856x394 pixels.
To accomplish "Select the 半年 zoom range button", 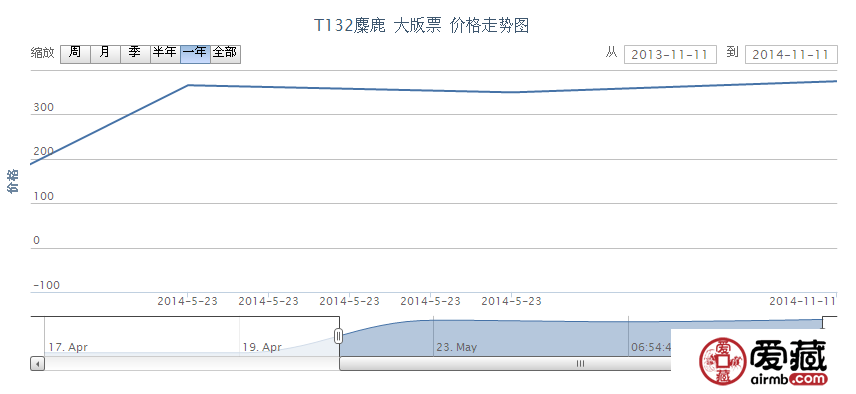I will tap(165, 54).
